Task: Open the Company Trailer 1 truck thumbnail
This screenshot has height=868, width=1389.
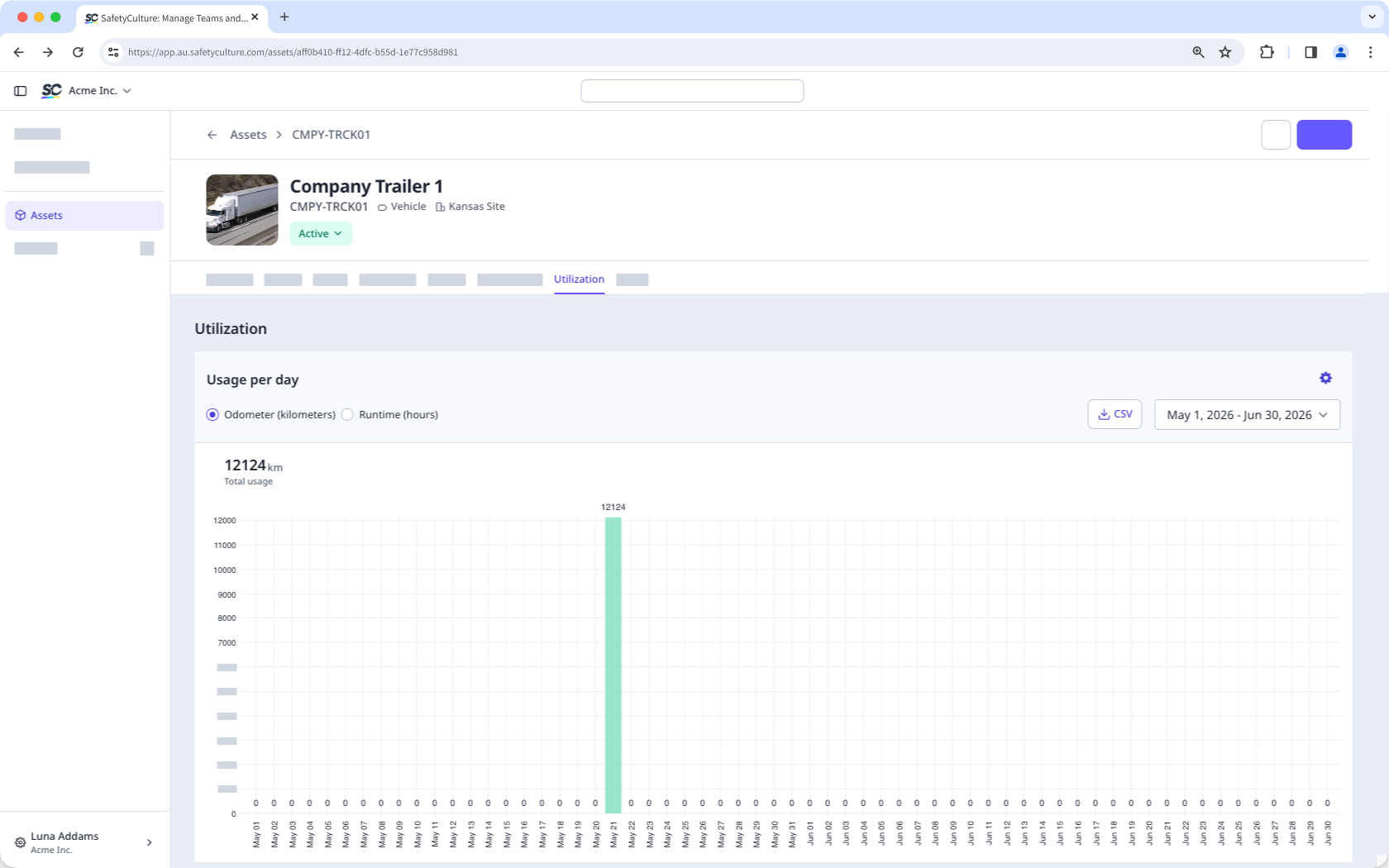Action: click(x=242, y=210)
